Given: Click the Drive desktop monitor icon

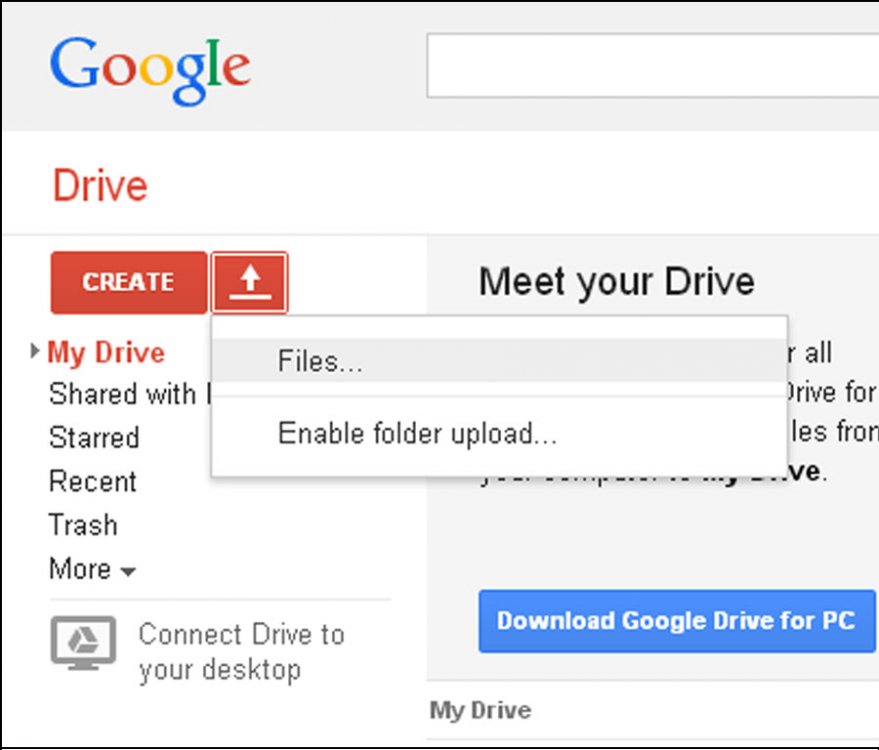Looking at the screenshot, I should (x=84, y=643).
